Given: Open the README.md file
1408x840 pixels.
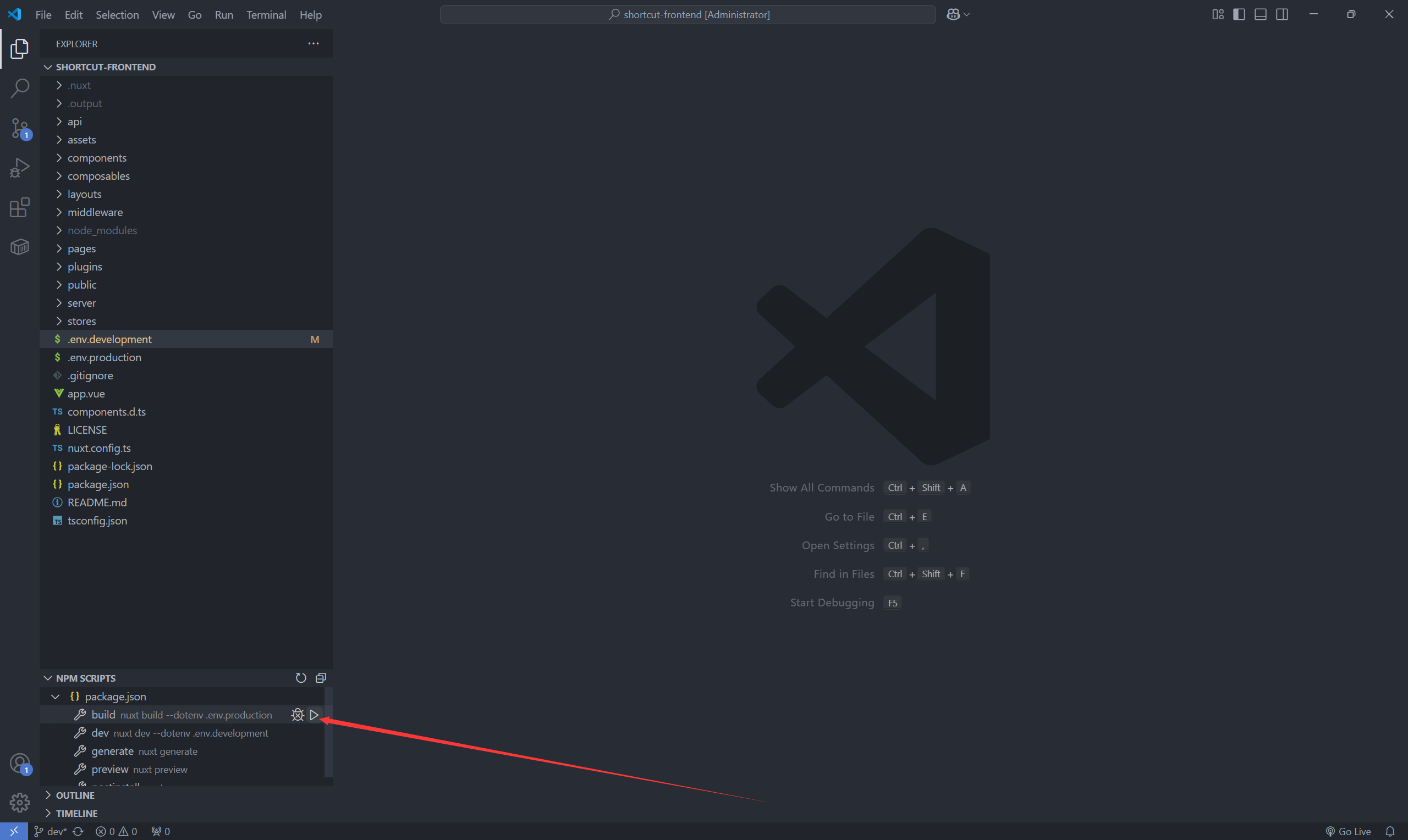Looking at the screenshot, I should point(186,502).
